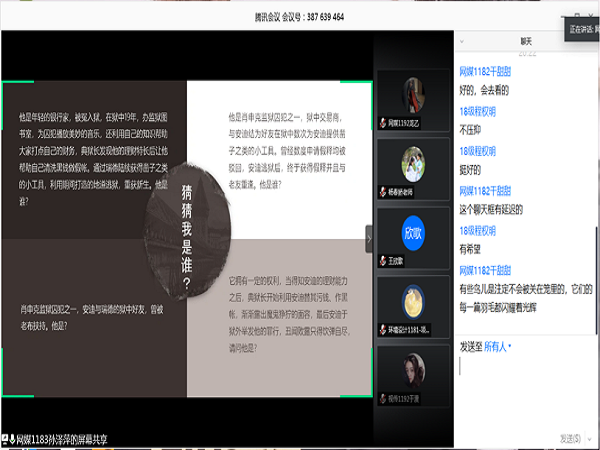Screen dimensions: 600x450
Task: Select the bottom participant tile 视传1192于潇
Action: coord(411,370)
